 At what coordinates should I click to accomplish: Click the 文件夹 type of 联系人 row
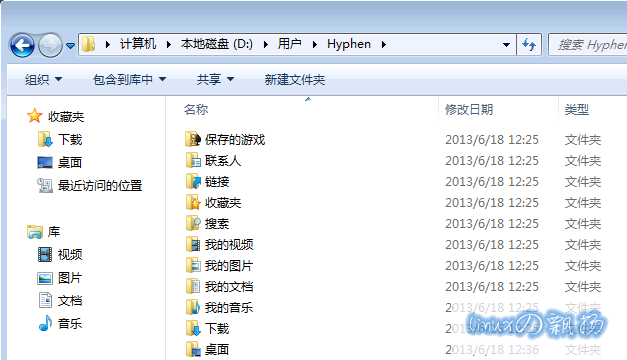(x=583, y=161)
